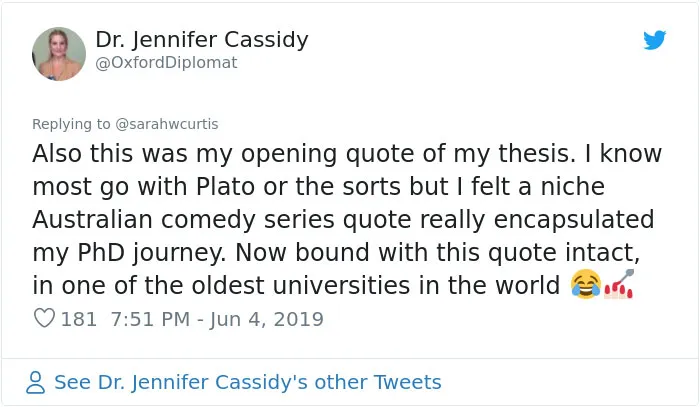Open the 7:51 PM timestamp link
This screenshot has width=700, height=407.
150,319
